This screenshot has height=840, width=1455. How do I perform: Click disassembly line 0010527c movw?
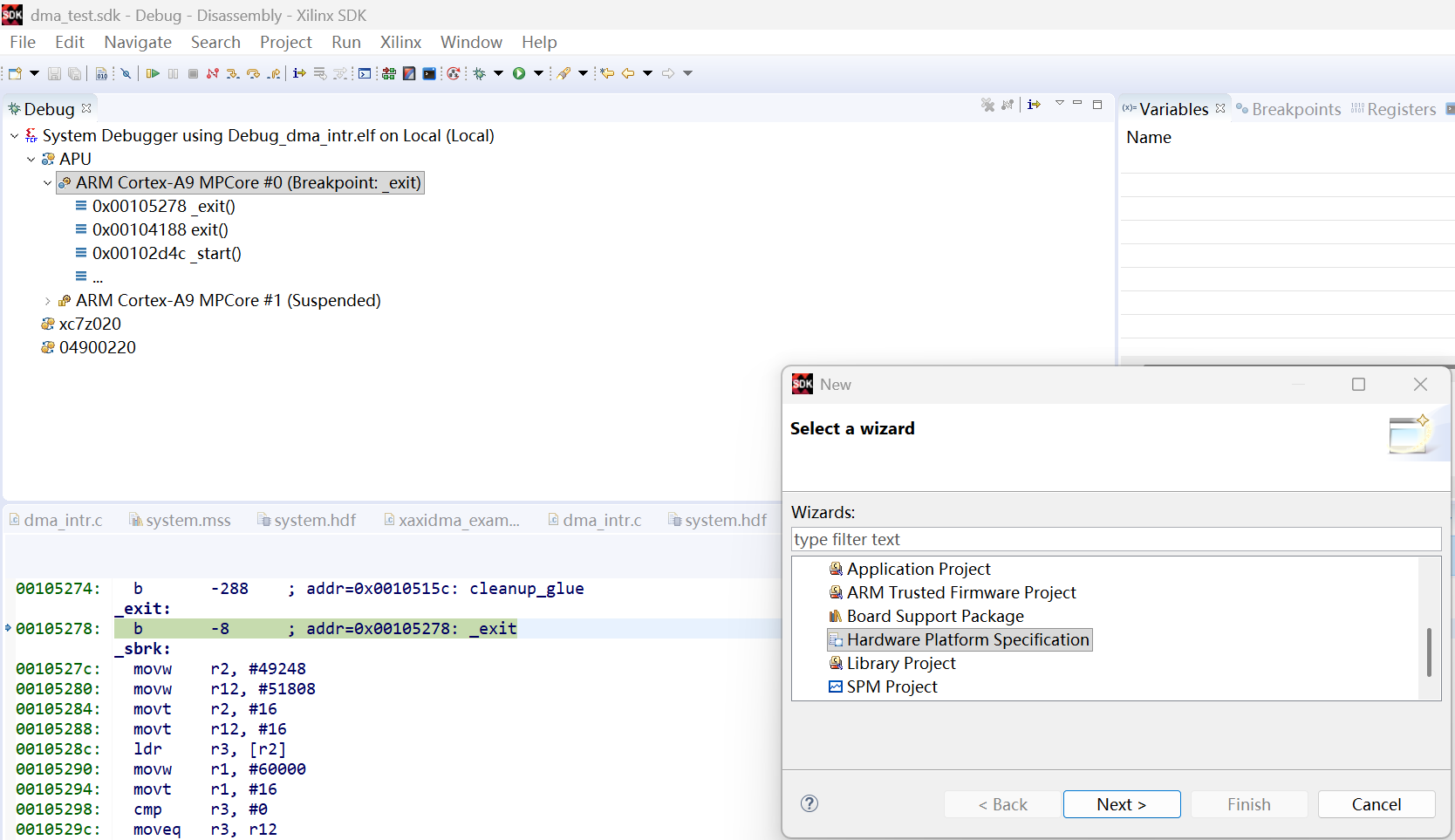pyautogui.click(x=161, y=669)
